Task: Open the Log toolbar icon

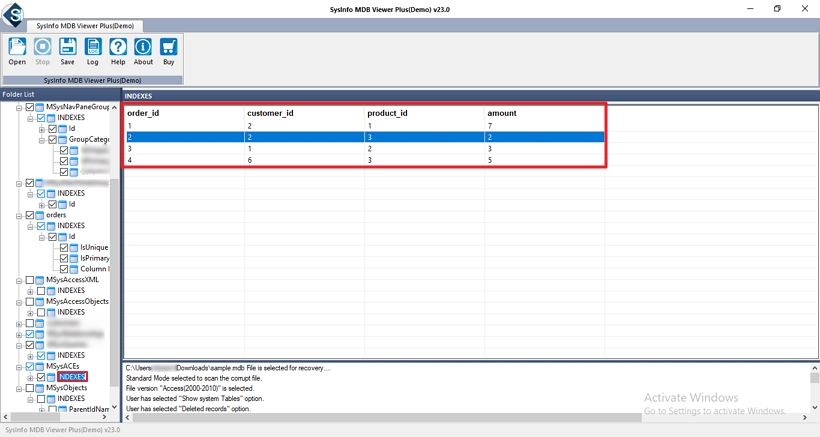Action: coord(93,48)
